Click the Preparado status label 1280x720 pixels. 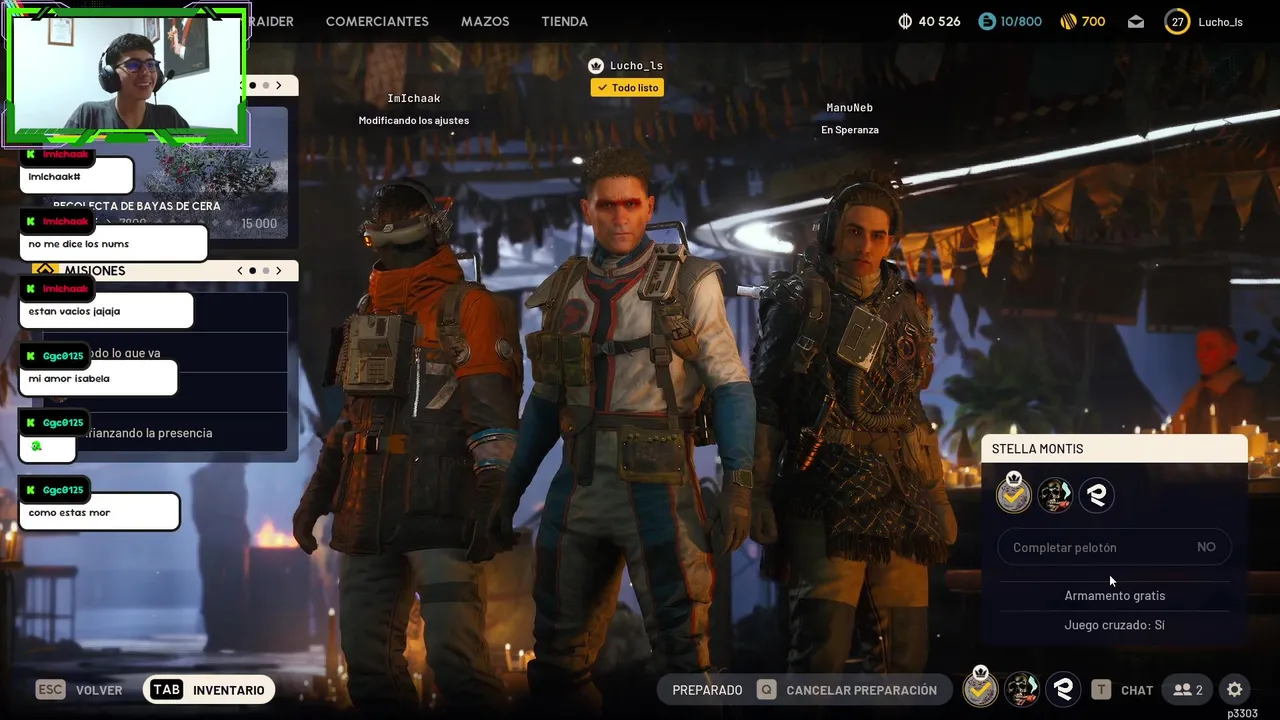(707, 690)
